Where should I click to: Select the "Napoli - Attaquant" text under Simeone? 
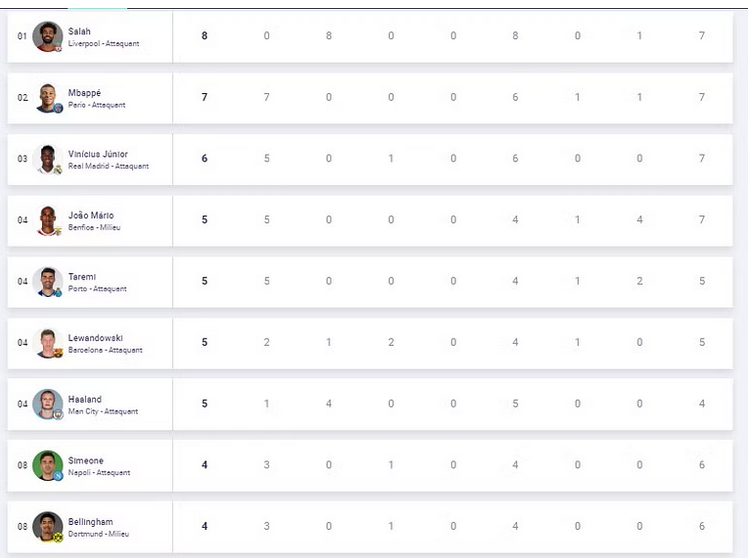coord(99,473)
